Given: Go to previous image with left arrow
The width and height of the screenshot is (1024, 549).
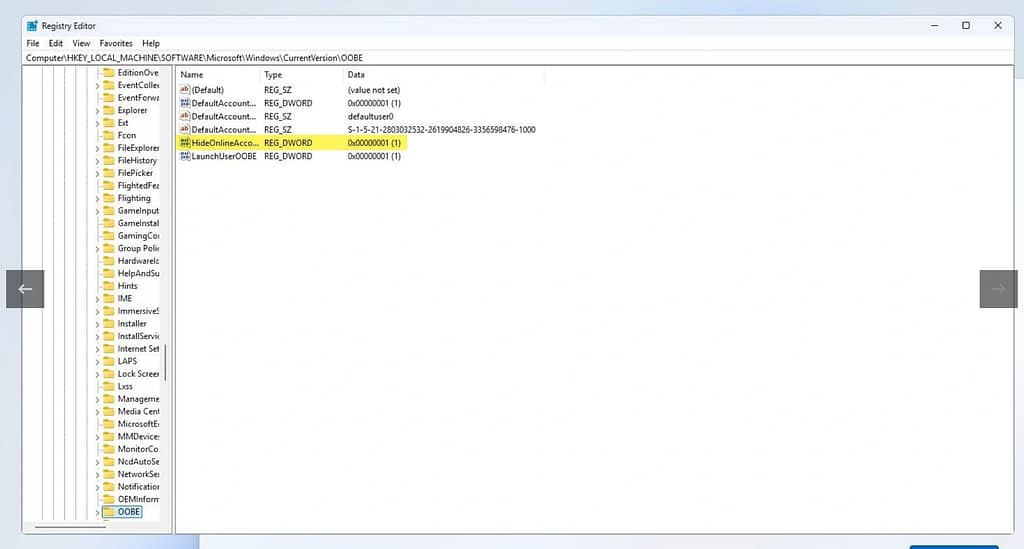Looking at the screenshot, I should tap(25, 289).
